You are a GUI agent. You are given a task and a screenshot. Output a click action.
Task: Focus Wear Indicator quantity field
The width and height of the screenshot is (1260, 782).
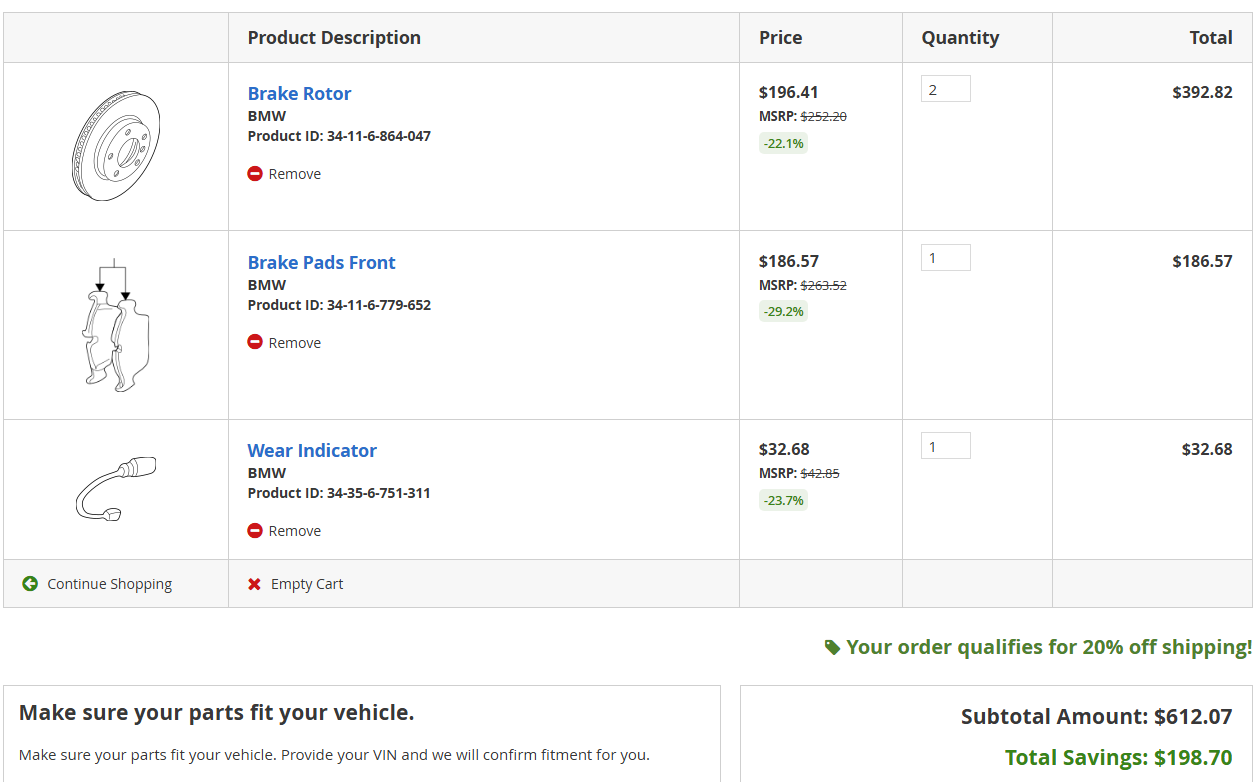945,446
